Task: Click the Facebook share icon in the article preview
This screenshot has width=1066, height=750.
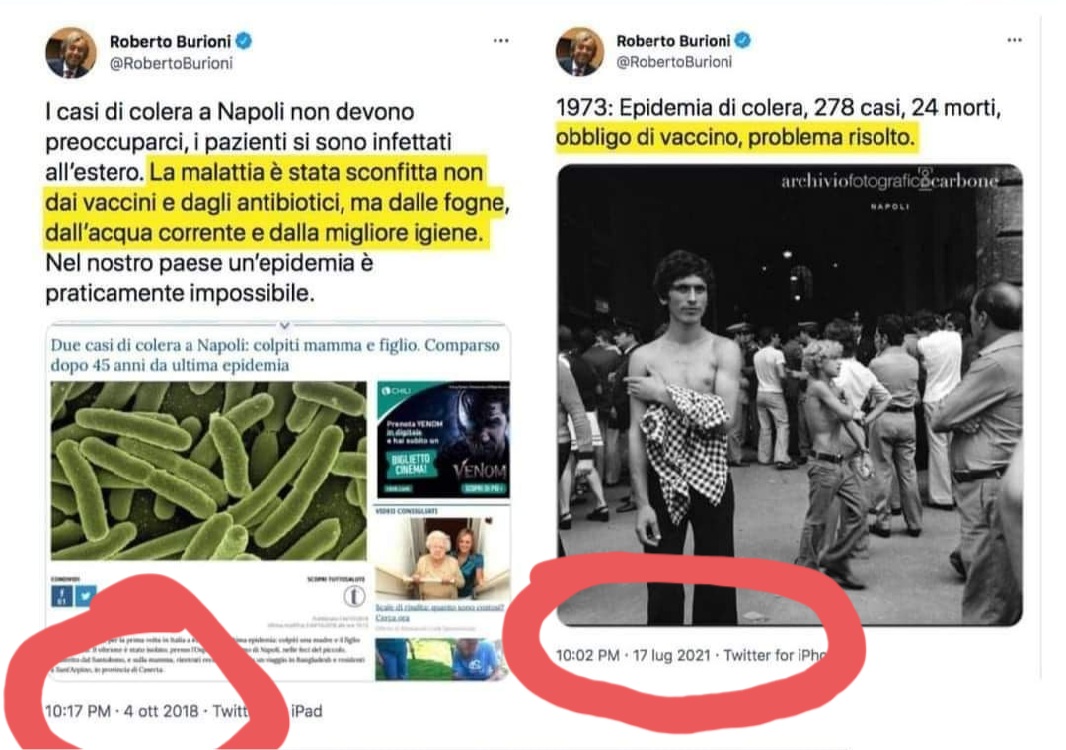Action: pos(62,596)
